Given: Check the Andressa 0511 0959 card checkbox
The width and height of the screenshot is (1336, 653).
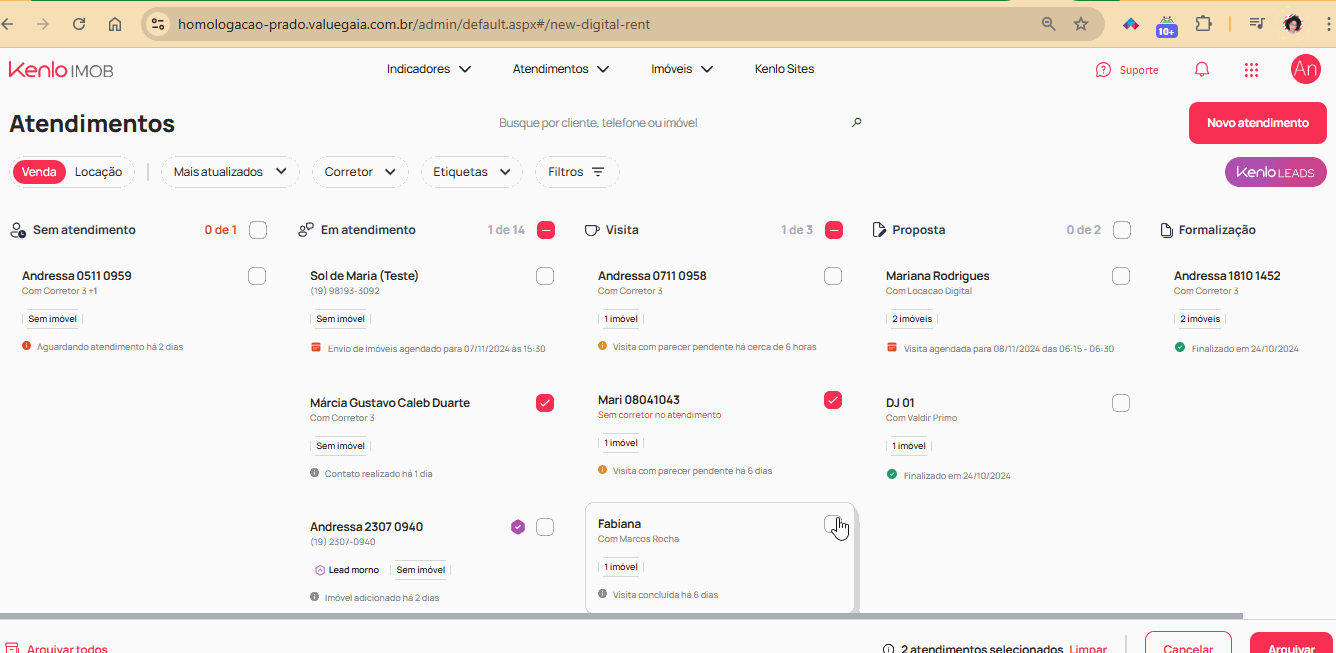Looking at the screenshot, I should (257, 276).
